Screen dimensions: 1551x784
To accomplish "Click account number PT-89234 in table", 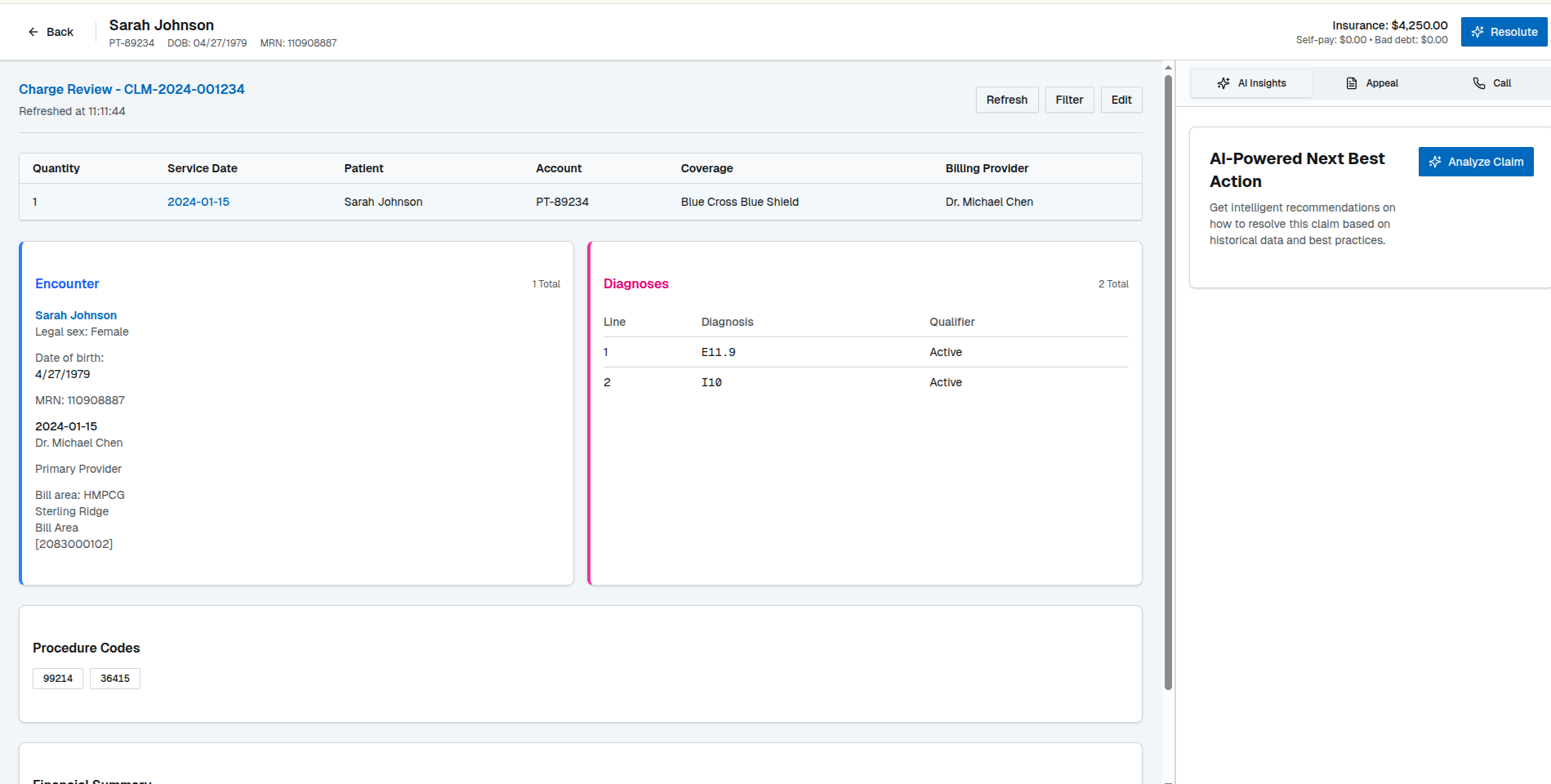I will coord(562,202).
